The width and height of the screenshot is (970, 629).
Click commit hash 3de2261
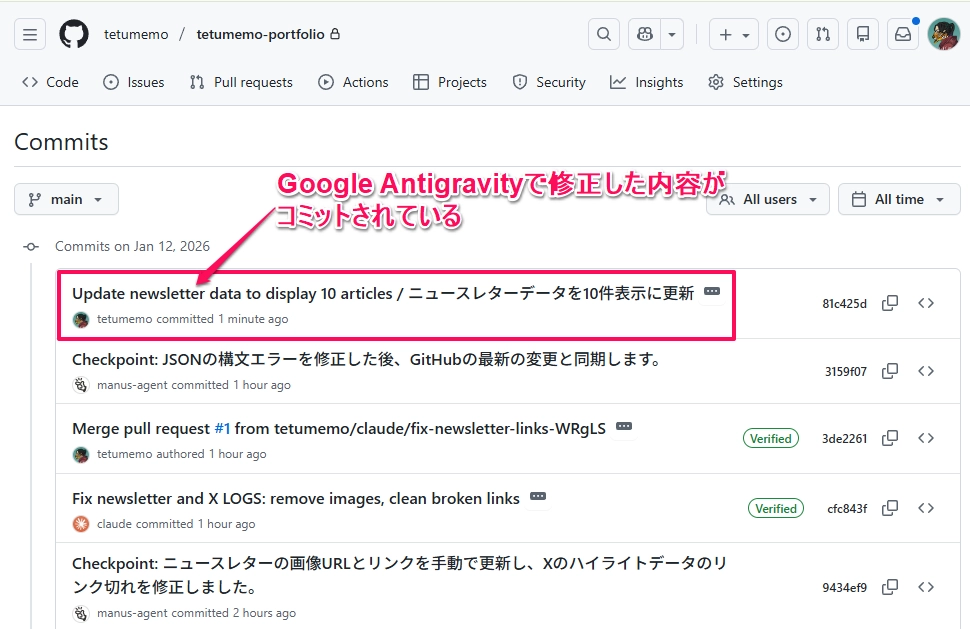[844, 439]
